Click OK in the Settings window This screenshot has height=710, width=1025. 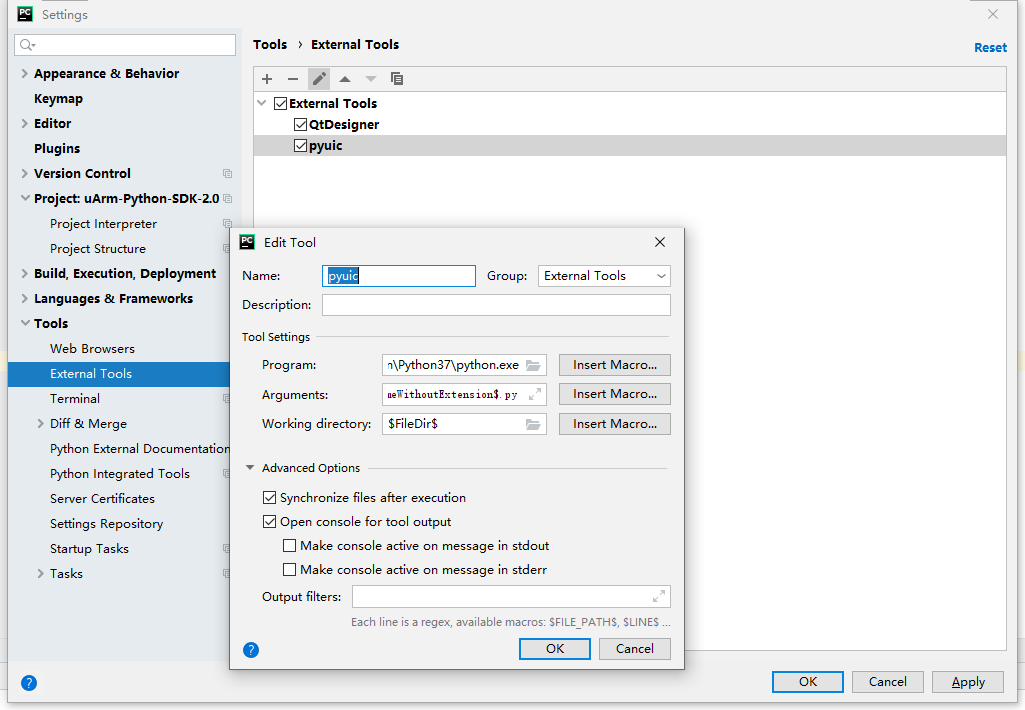pyautogui.click(x=808, y=682)
